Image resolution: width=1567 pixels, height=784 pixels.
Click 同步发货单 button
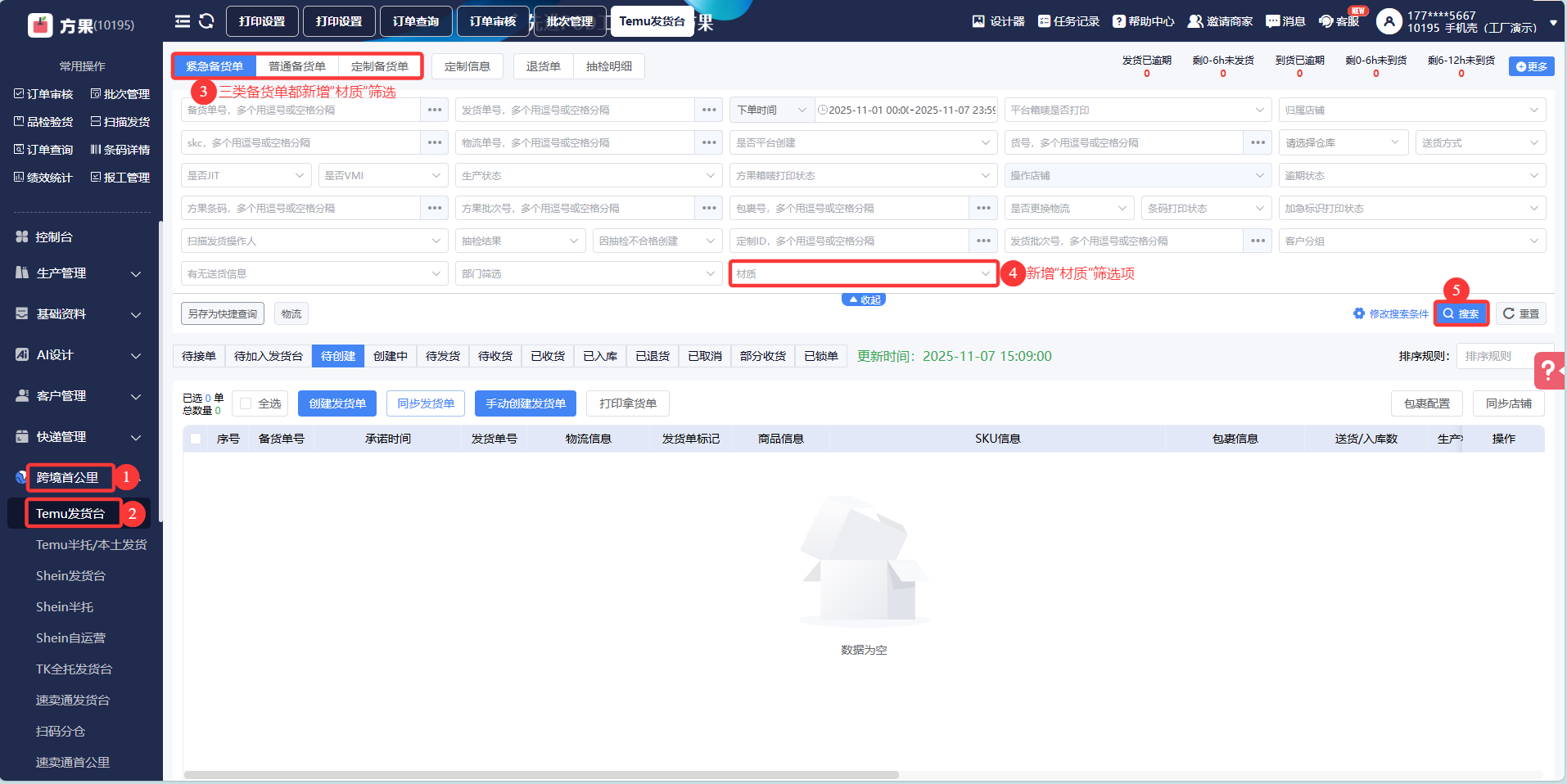coord(426,403)
